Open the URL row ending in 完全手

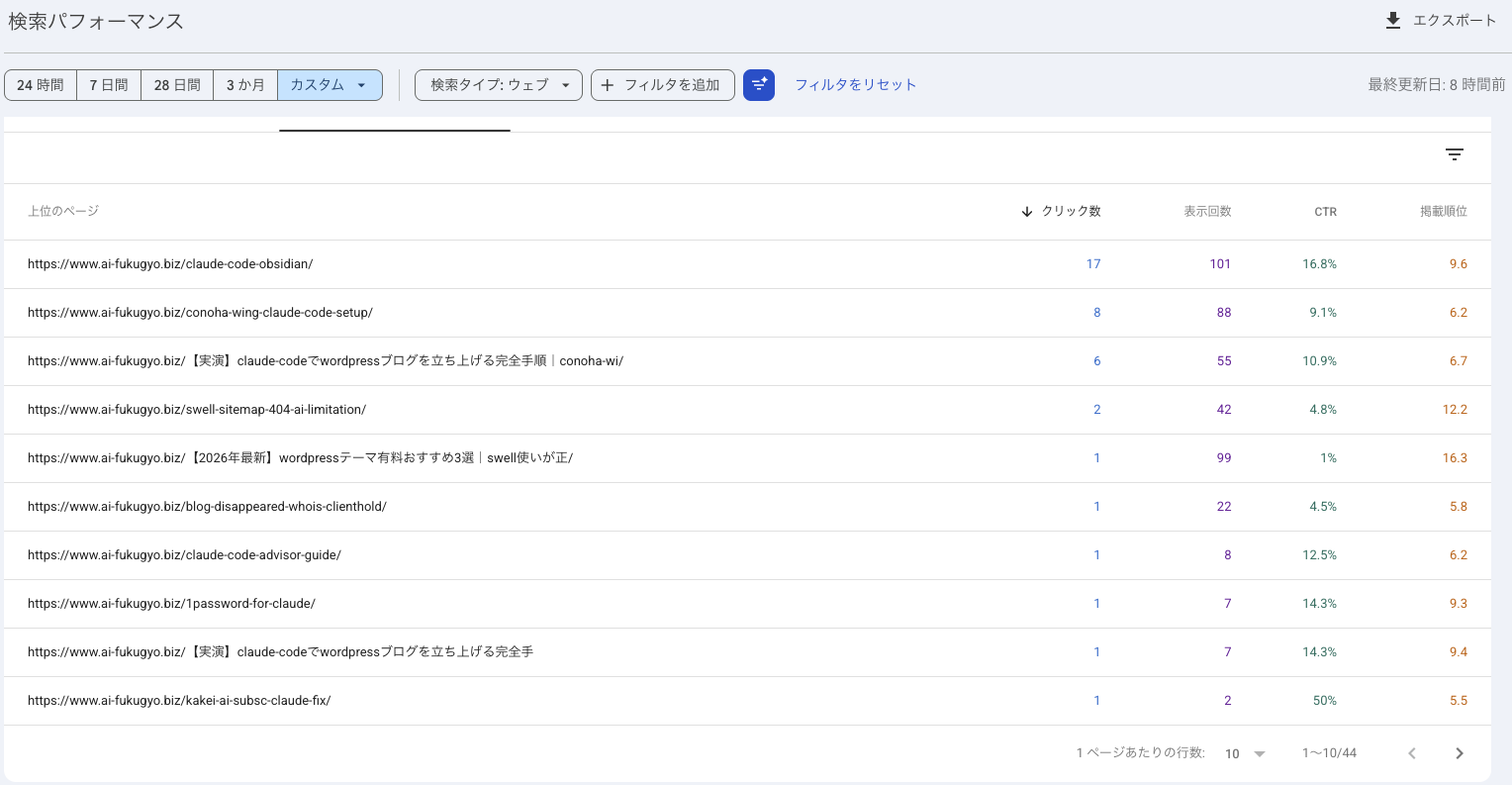pyautogui.click(x=747, y=652)
